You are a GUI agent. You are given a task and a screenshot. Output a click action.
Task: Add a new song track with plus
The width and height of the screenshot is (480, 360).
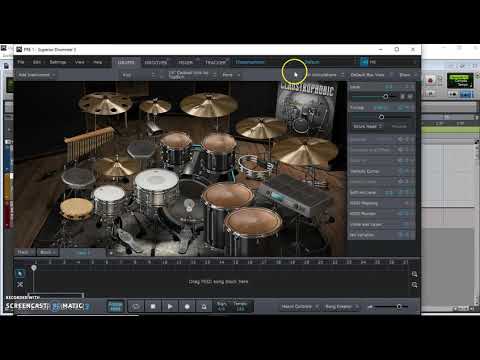[x=111, y=253]
